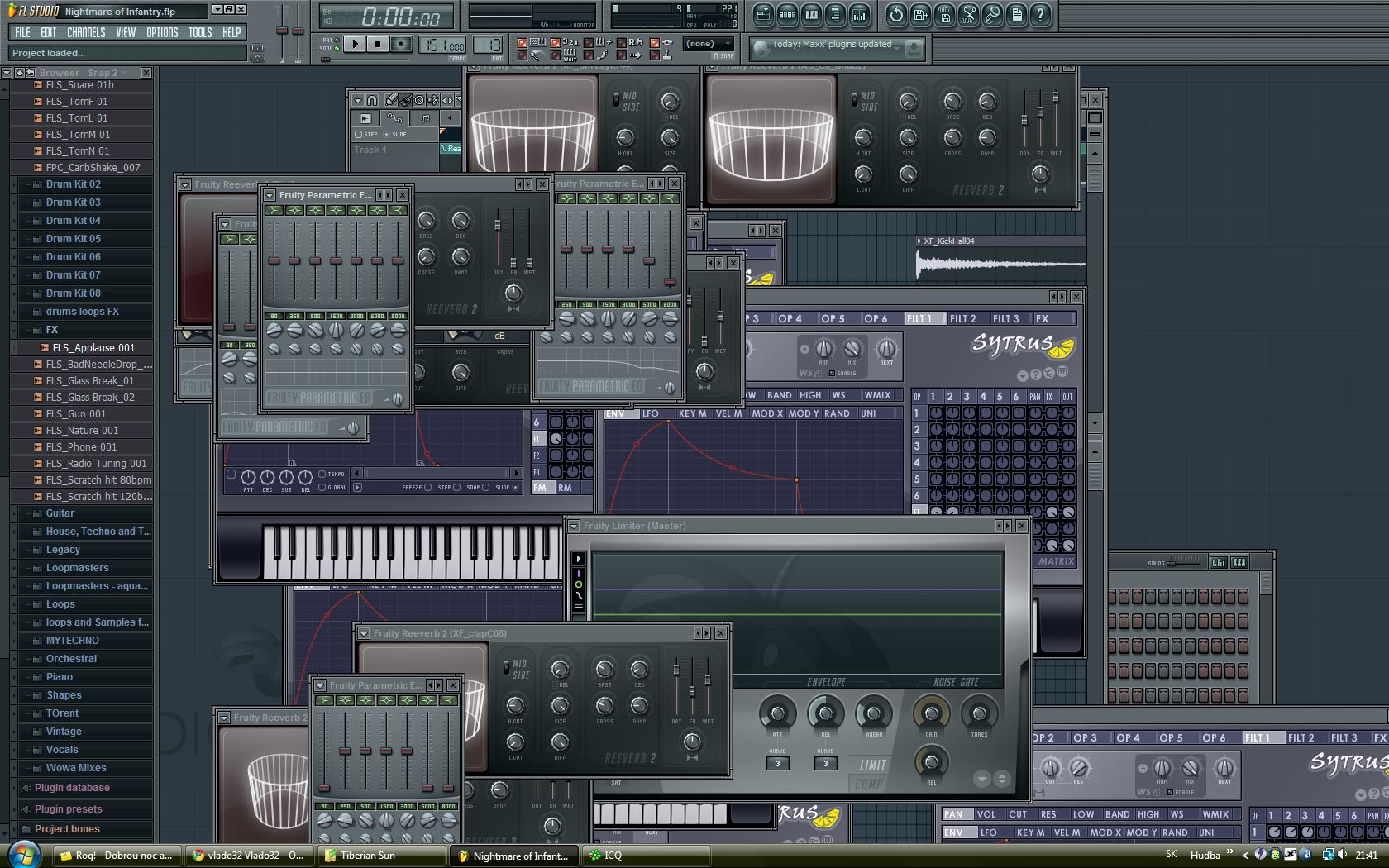Viewport: 1389px width, 868px height.
Task: Click the stop button in transport
Action: (378, 44)
